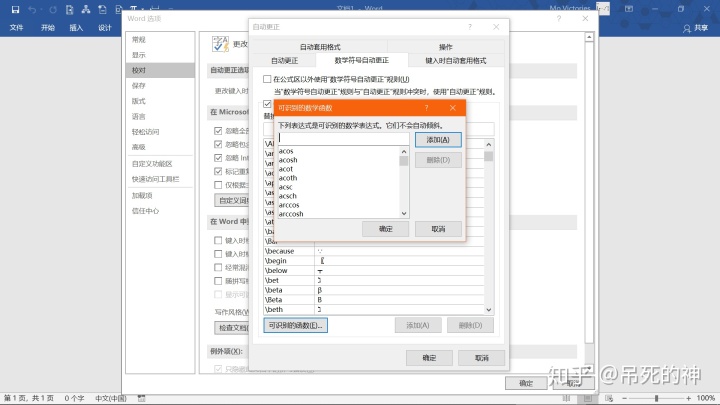720x405 pixels.
Task: Switch to 操作 tab
Action: 445,47
